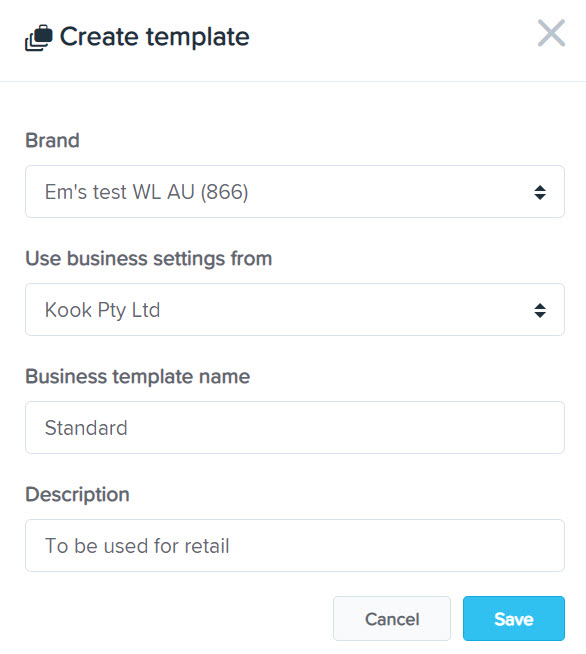Click the To be used for retail text
Image resolution: width=586 pixels, height=654 pixels.
(137, 546)
